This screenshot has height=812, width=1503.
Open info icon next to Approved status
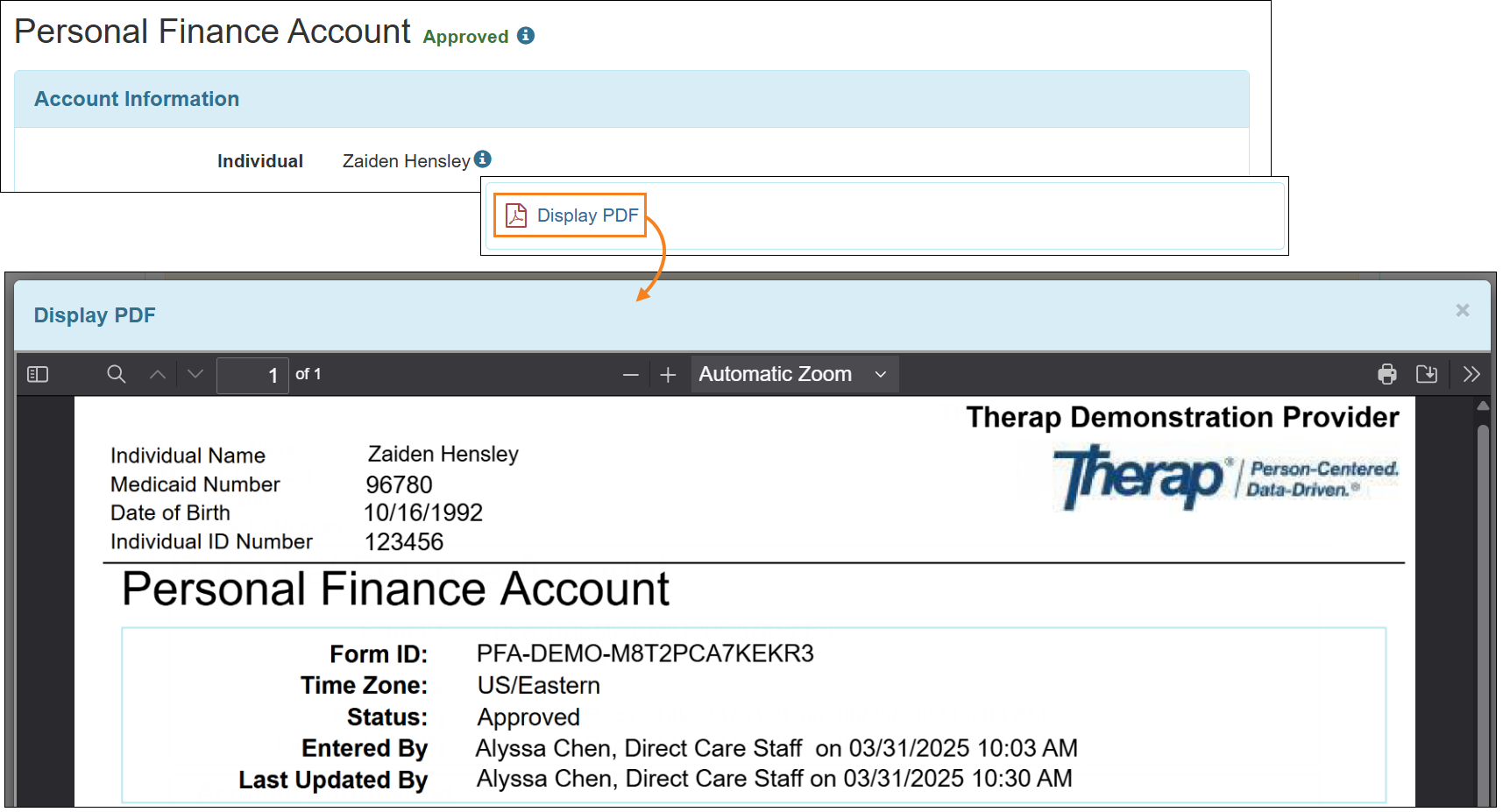[526, 35]
